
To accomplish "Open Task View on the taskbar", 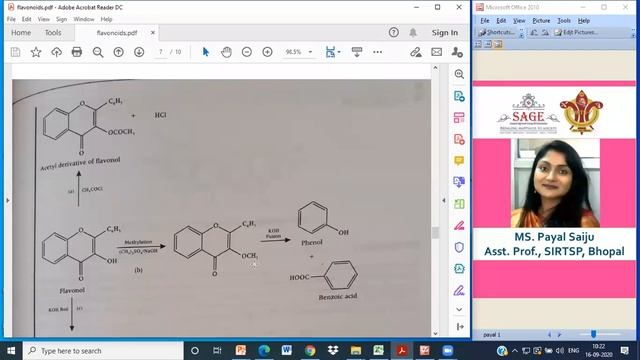I will (217, 351).
